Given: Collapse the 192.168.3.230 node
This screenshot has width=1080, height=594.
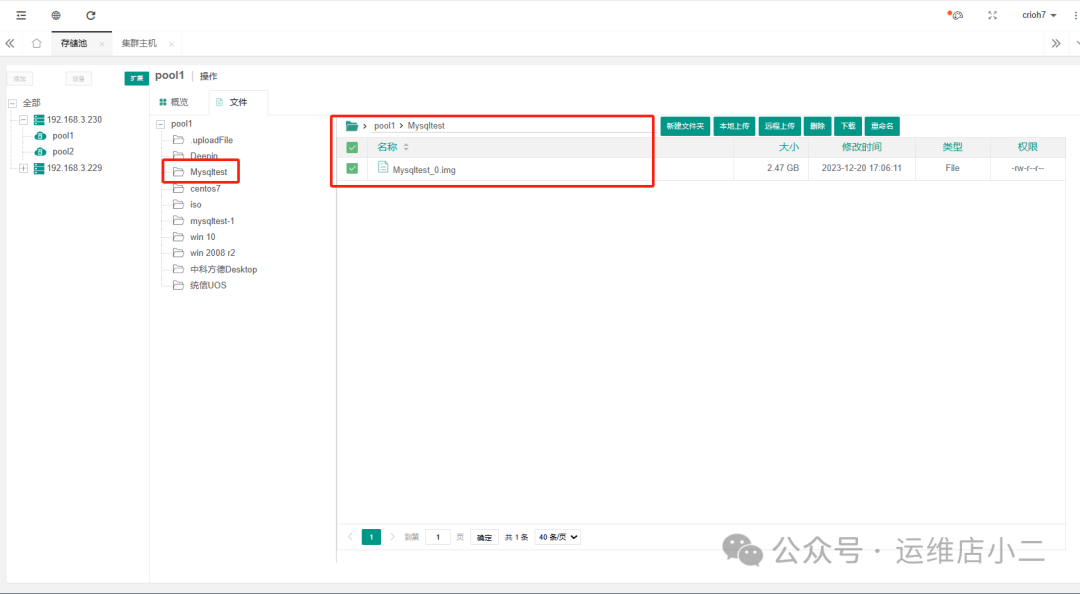Looking at the screenshot, I should tap(23, 120).
